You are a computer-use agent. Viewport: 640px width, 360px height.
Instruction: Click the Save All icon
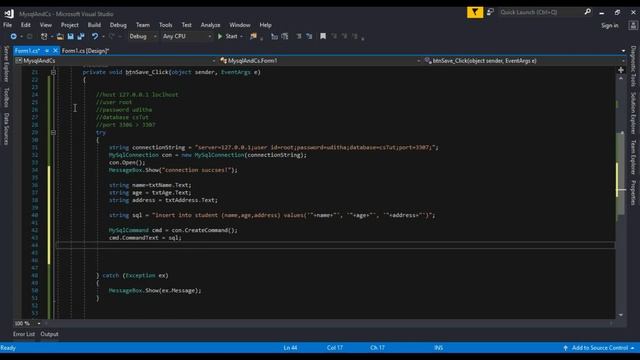pos(81,36)
